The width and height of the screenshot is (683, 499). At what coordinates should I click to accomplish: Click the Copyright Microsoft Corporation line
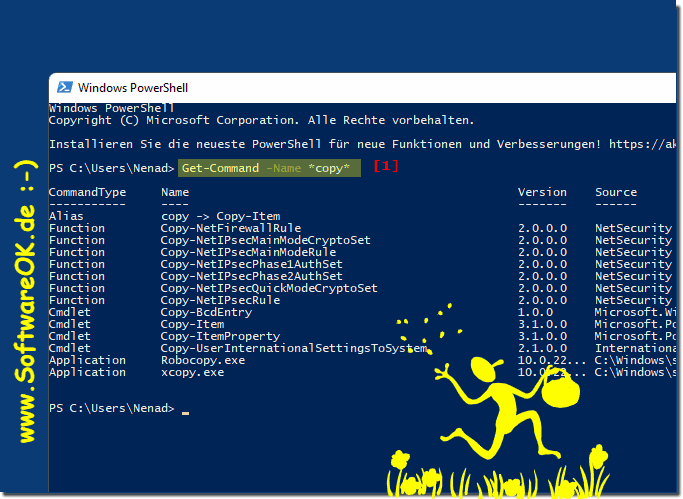click(x=261, y=120)
